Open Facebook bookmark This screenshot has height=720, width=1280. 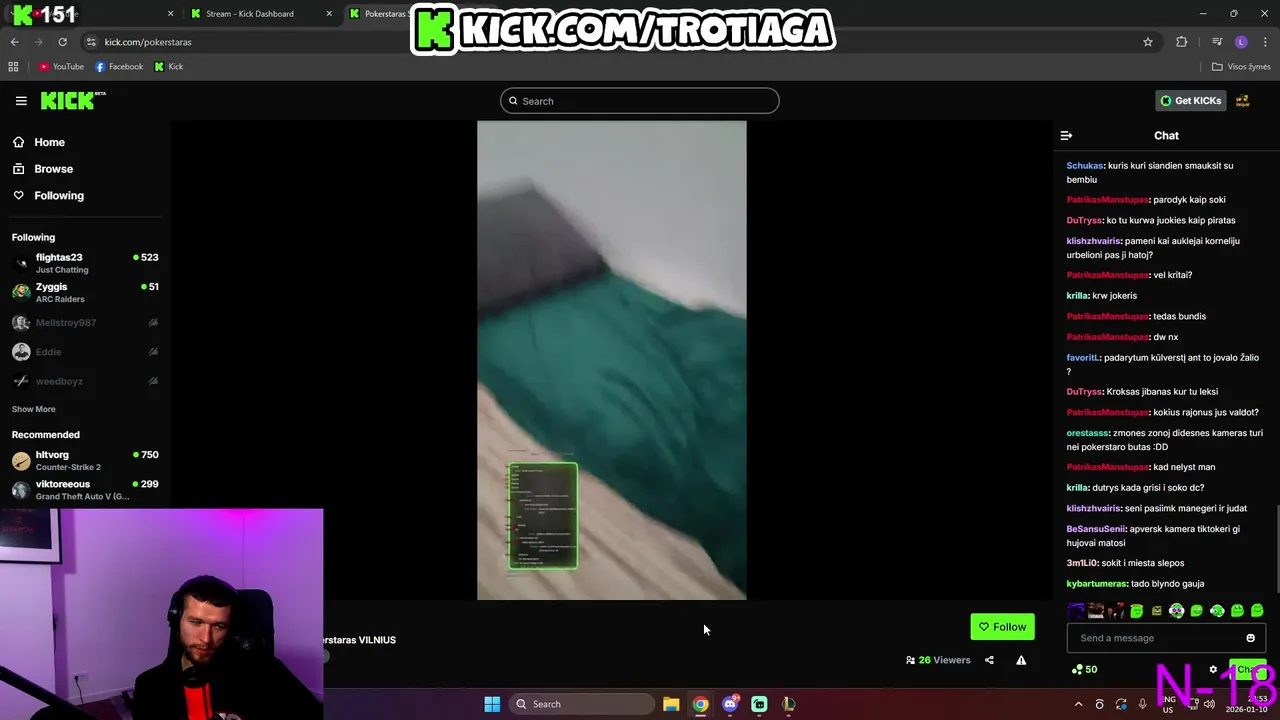119,67
